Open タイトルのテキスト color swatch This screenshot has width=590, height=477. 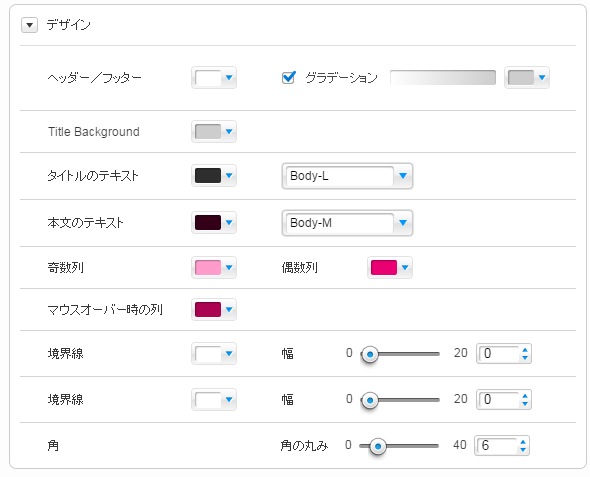pos(214,176)
